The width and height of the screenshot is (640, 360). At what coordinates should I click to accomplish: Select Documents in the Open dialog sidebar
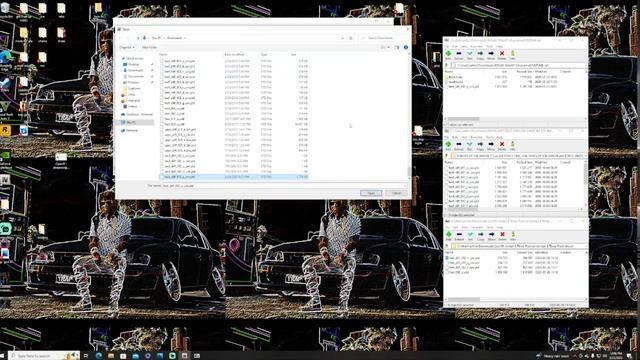(136, 76)
